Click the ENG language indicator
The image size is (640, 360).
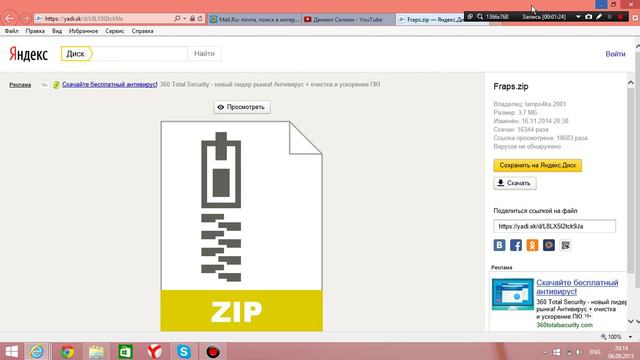tap(595, 352)
